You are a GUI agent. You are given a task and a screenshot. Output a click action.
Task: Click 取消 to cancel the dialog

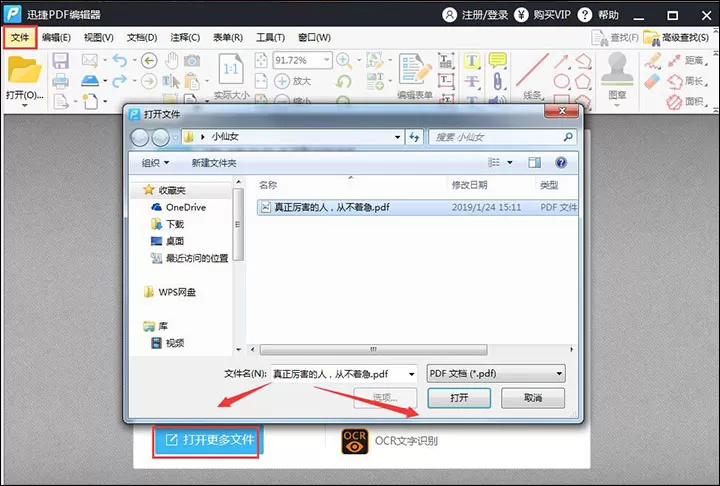point(533,398)
